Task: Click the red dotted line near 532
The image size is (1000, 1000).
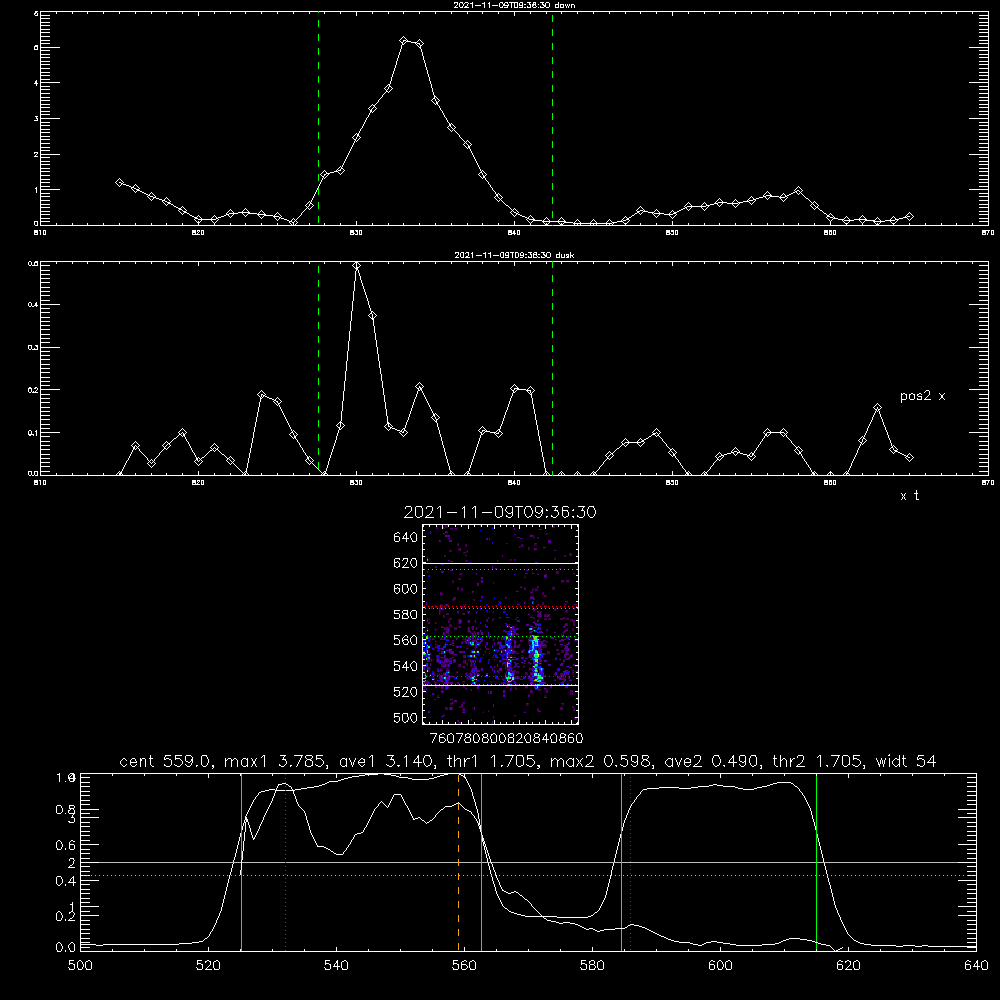Action: pos(286,862)
